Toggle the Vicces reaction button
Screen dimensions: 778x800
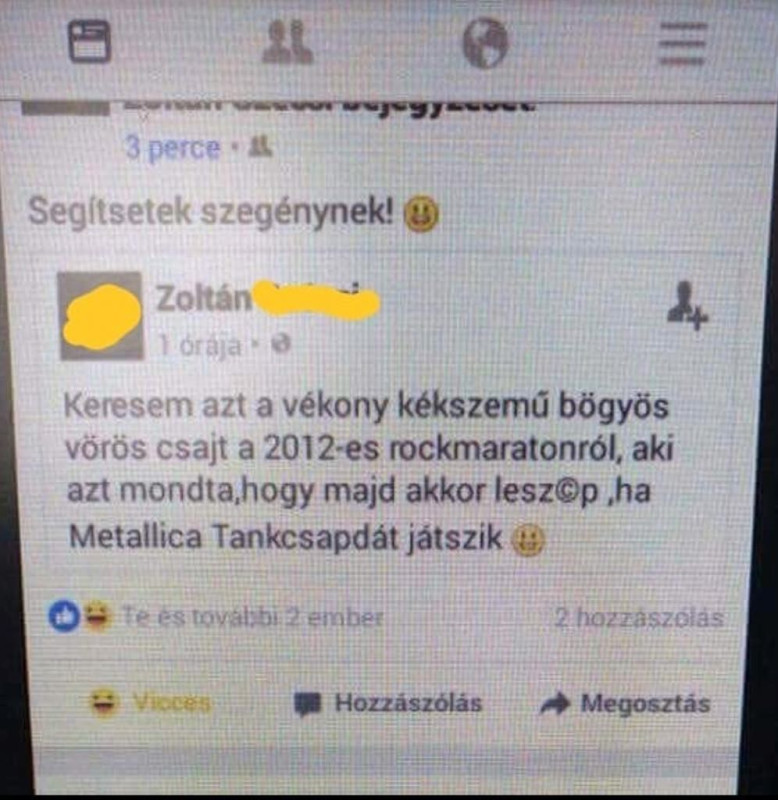150,703
